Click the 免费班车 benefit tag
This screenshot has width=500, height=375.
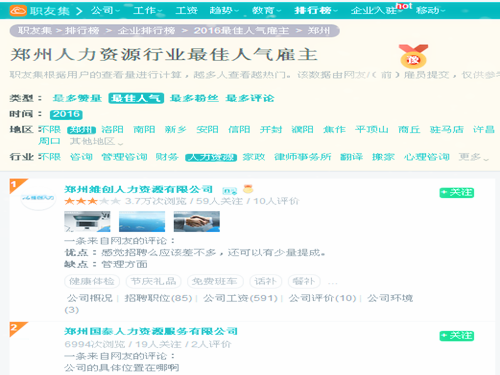[215, 281]
